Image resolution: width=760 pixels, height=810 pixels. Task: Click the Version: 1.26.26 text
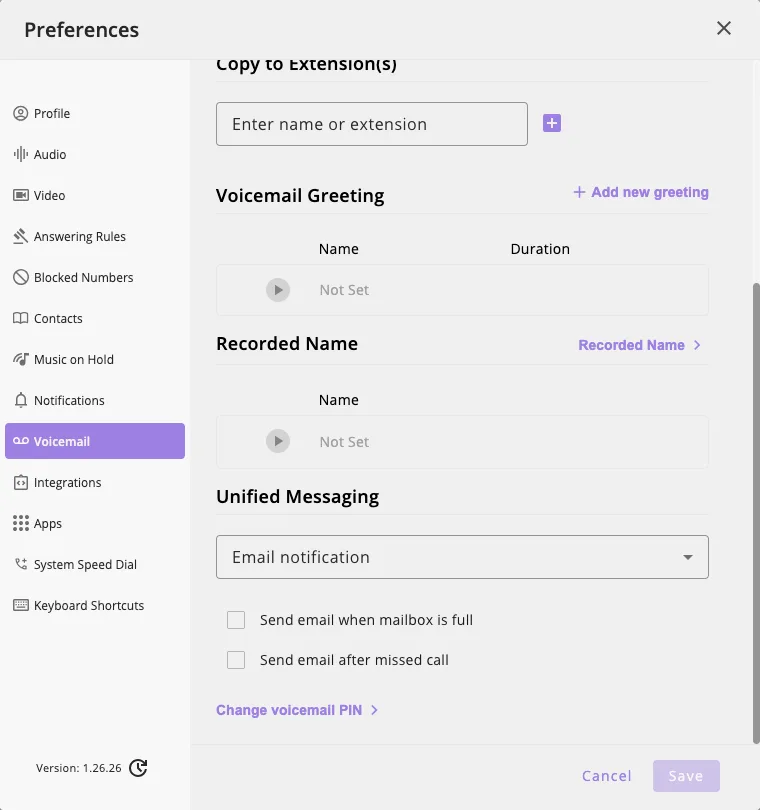pyautogui.click(x=79, y=768)
